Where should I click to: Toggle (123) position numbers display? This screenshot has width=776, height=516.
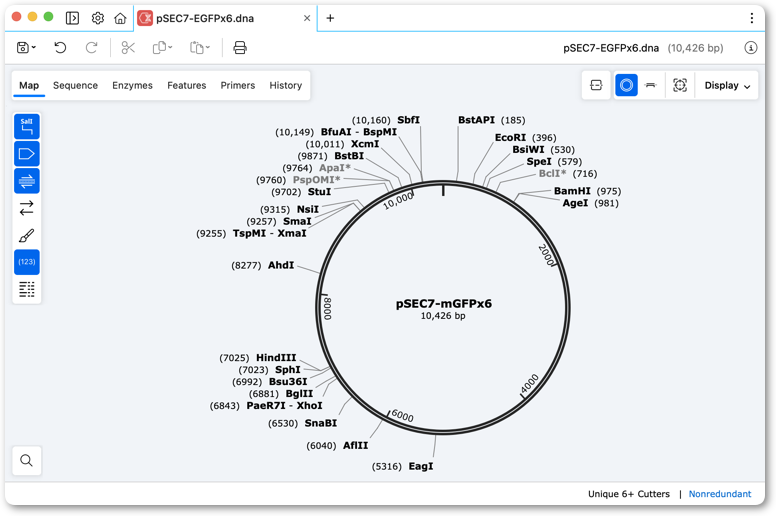(27, 262)
